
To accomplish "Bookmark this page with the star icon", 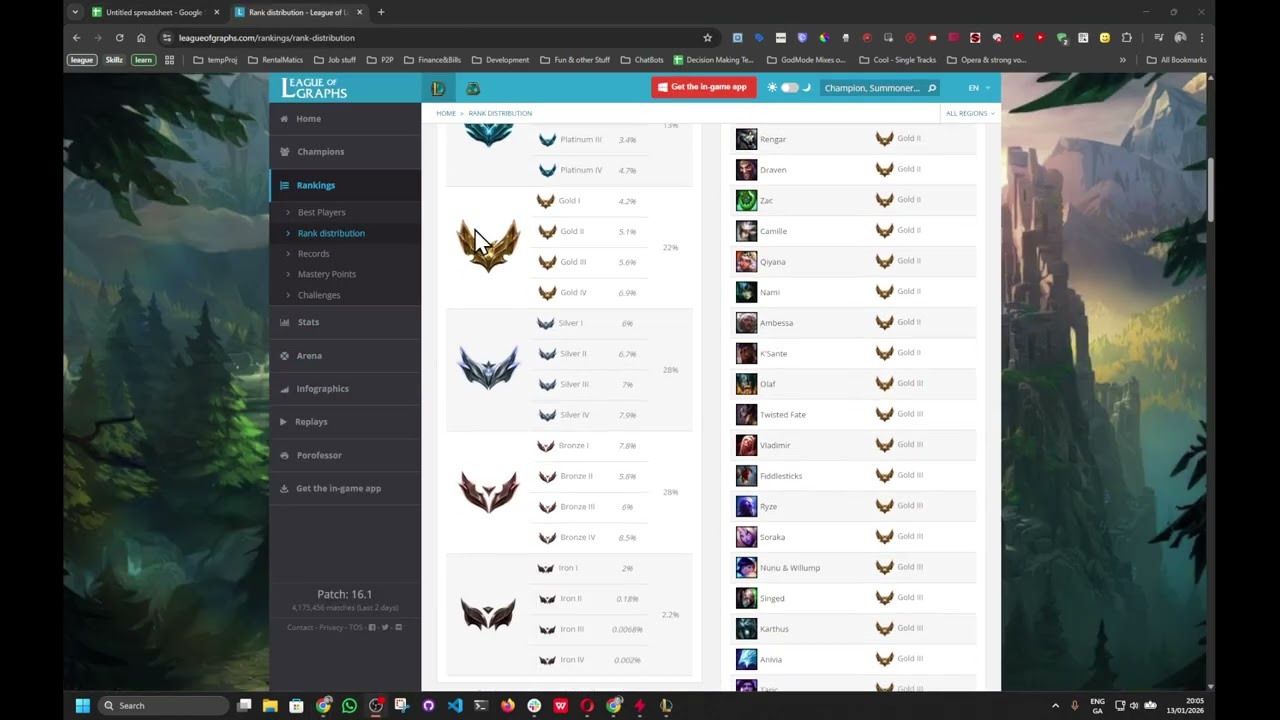I will [x=707, y=38].
